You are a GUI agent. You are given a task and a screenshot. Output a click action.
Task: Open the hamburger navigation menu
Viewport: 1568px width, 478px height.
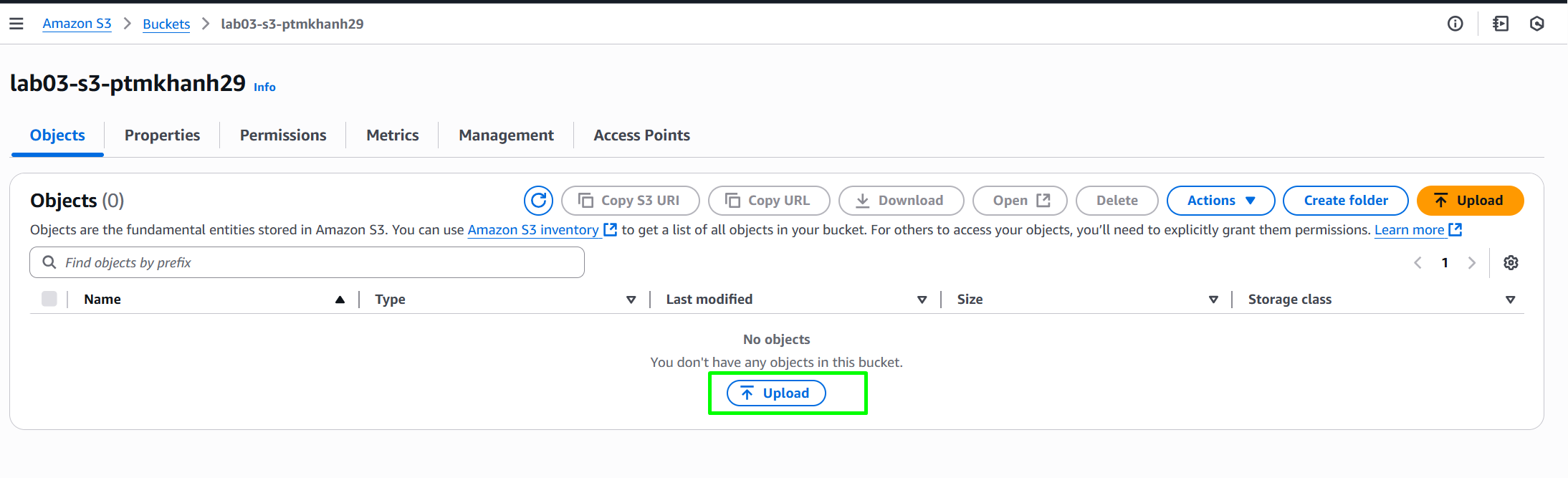pos(16,24)
